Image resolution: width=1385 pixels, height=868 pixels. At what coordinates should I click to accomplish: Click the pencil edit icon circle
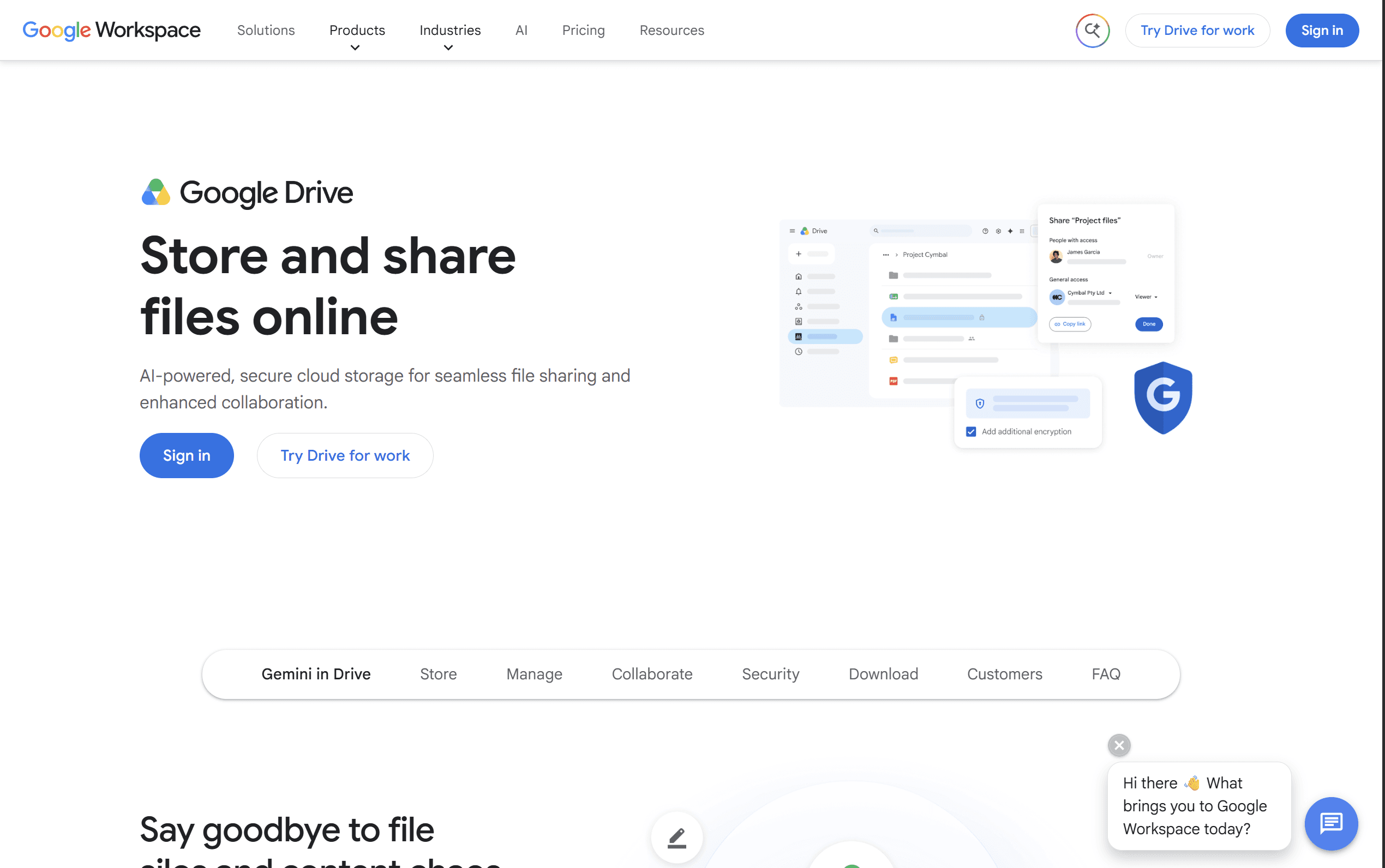click(677, 837)
